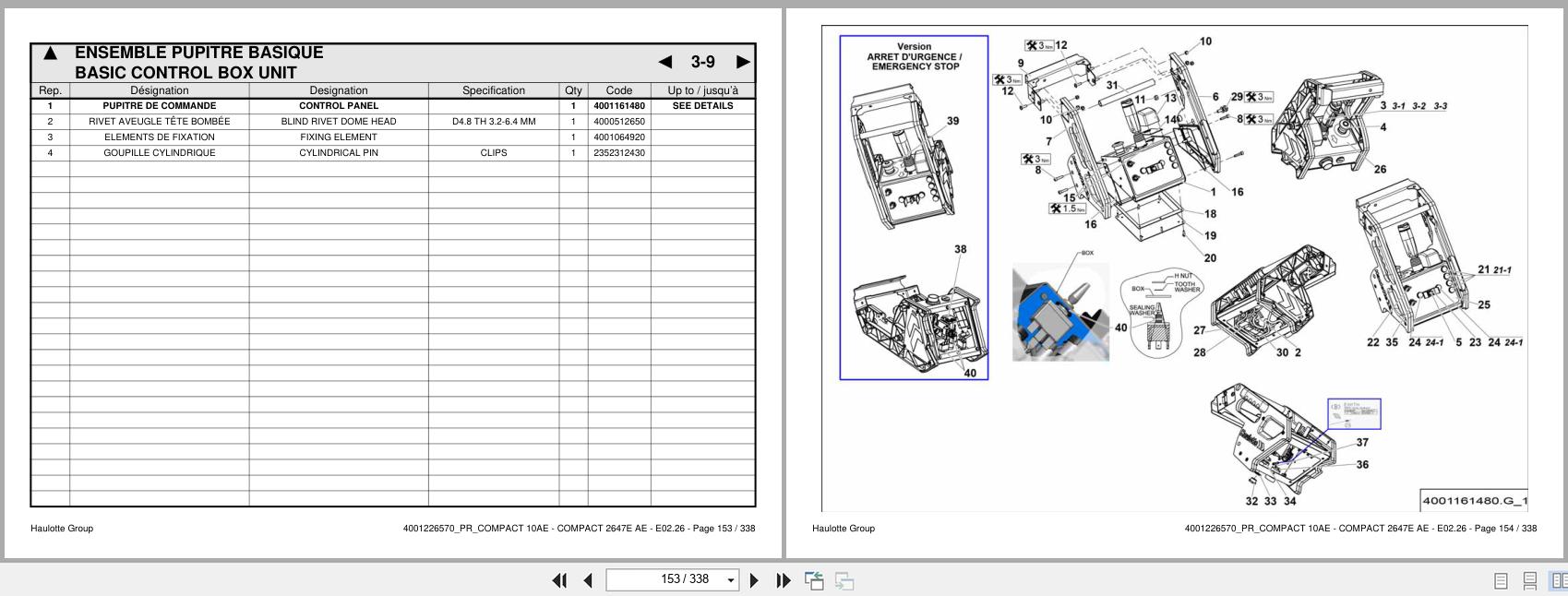Viewport: 1568px width, 596px height.
Task: Select two-page facing view layout
Action: [x=1559, y=580]
